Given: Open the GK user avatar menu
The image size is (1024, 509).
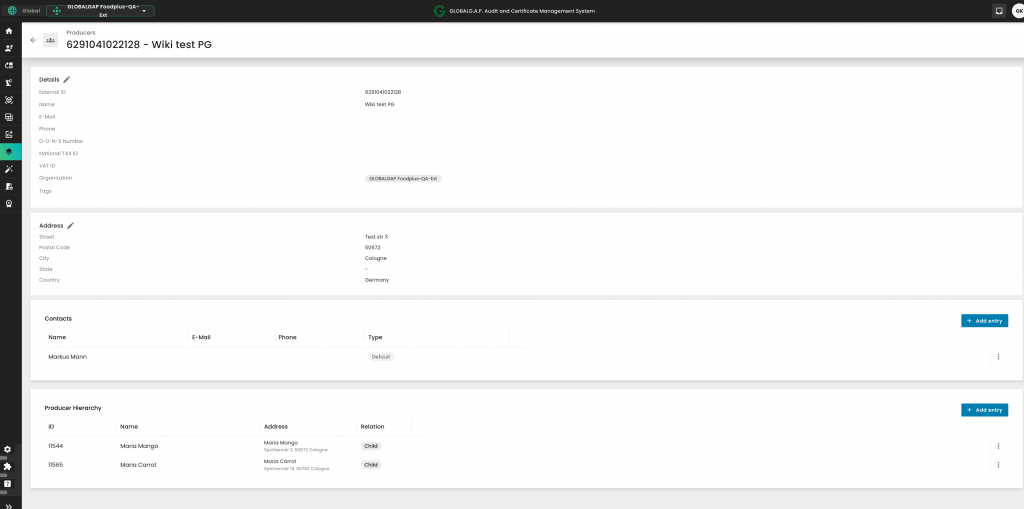Looking at the screenshot, I should (1016, 11).
